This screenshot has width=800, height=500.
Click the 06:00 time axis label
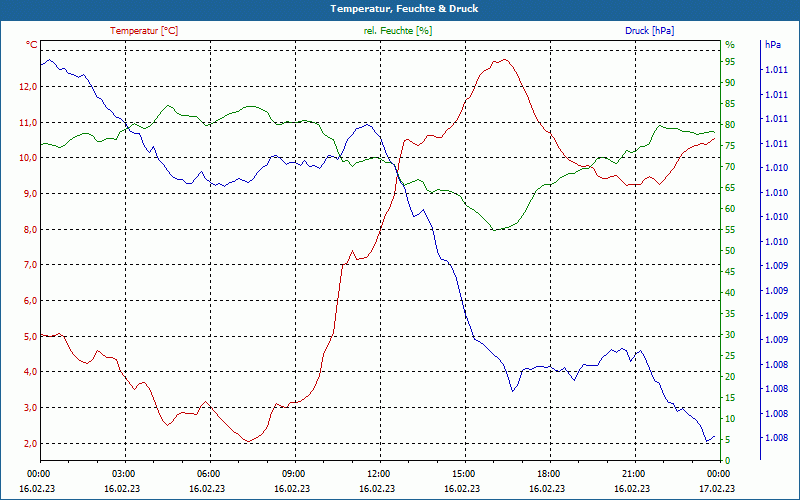point(207,474)
